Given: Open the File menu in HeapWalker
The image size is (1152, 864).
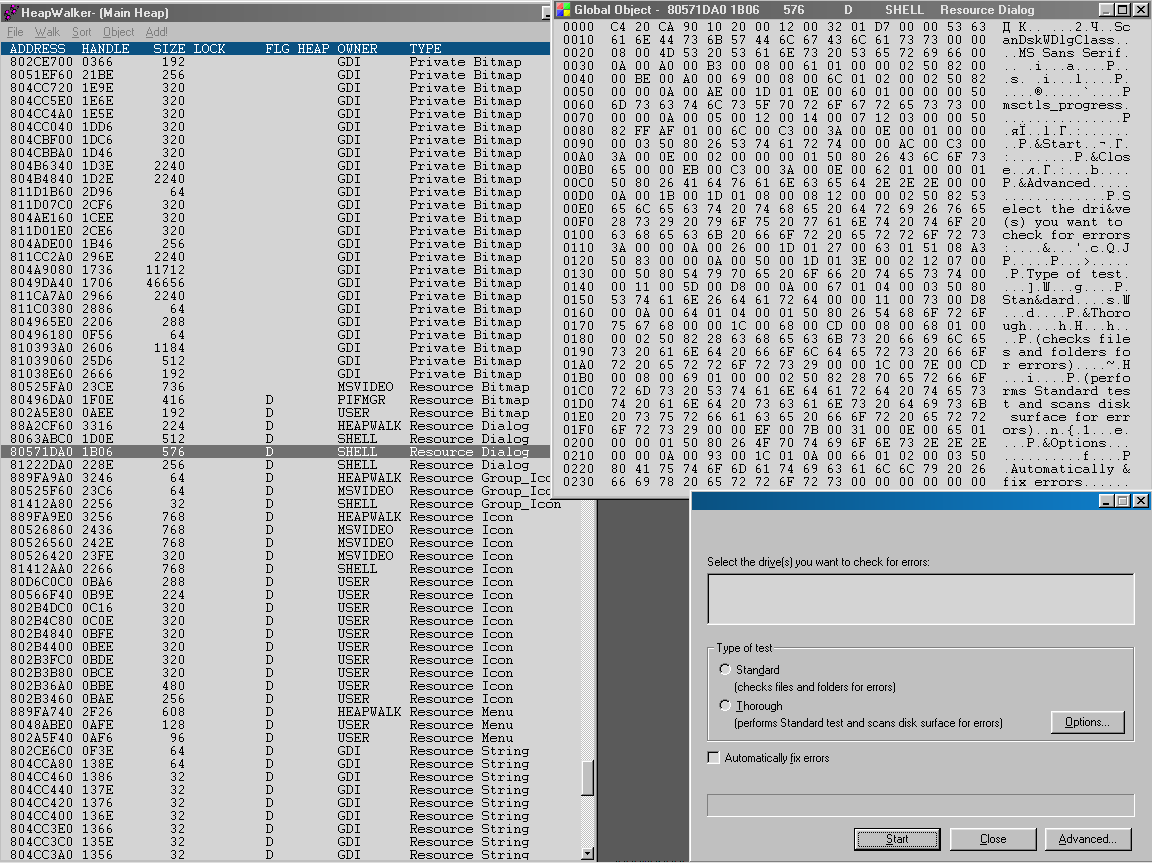Looking at the screenshot, I should click(x=15, y=32).
